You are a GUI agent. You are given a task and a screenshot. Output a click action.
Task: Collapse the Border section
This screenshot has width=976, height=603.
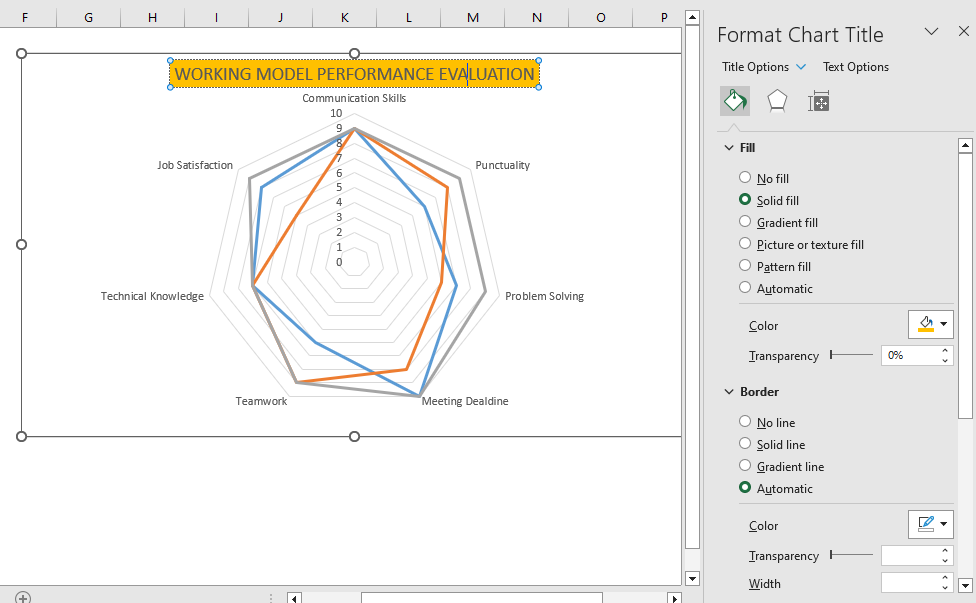coord(729,391)
